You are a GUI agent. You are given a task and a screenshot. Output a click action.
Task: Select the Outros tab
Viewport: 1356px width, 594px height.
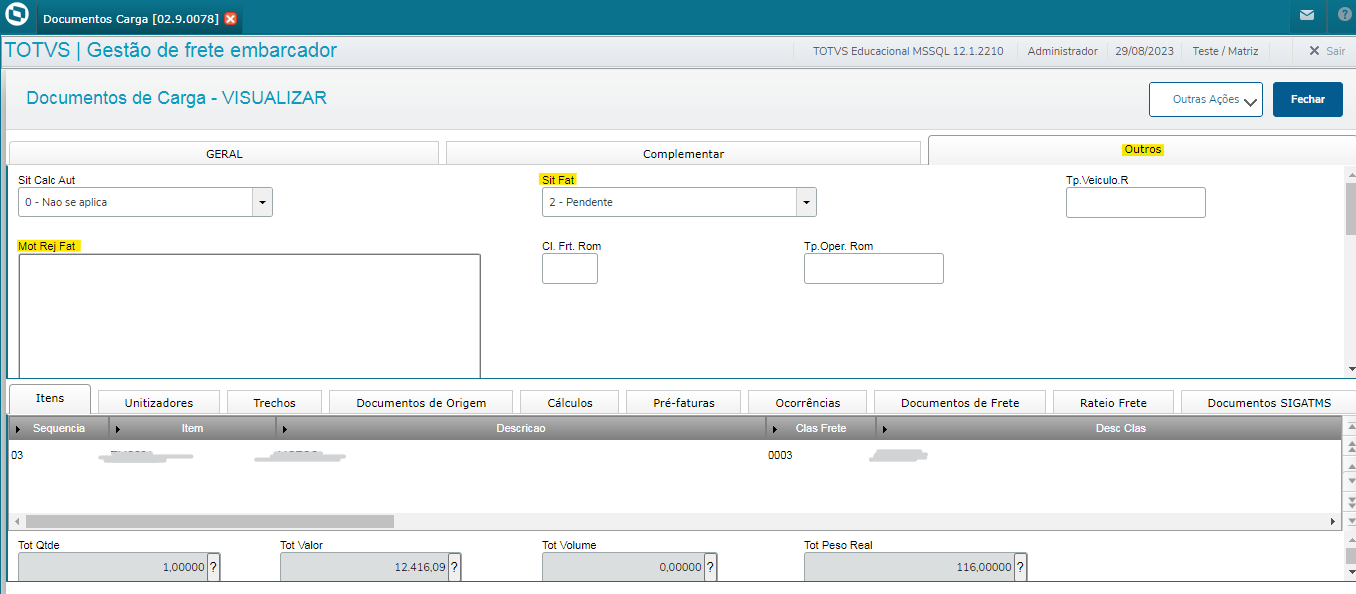coord(1142,150)
